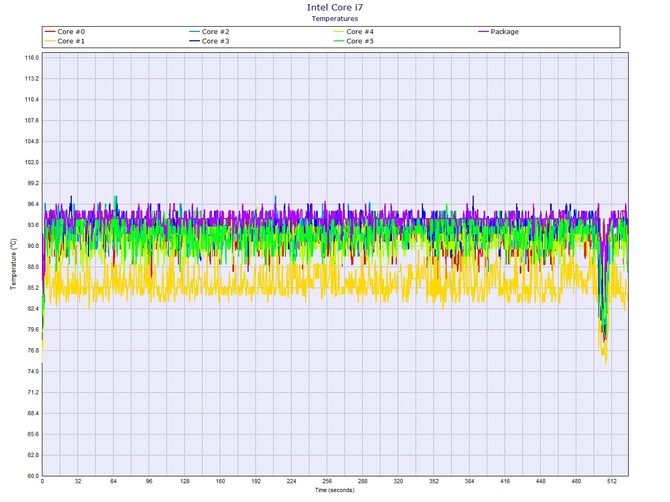Click the 116.0 y-axis value
670x502 pixels.
coord(32,58)
